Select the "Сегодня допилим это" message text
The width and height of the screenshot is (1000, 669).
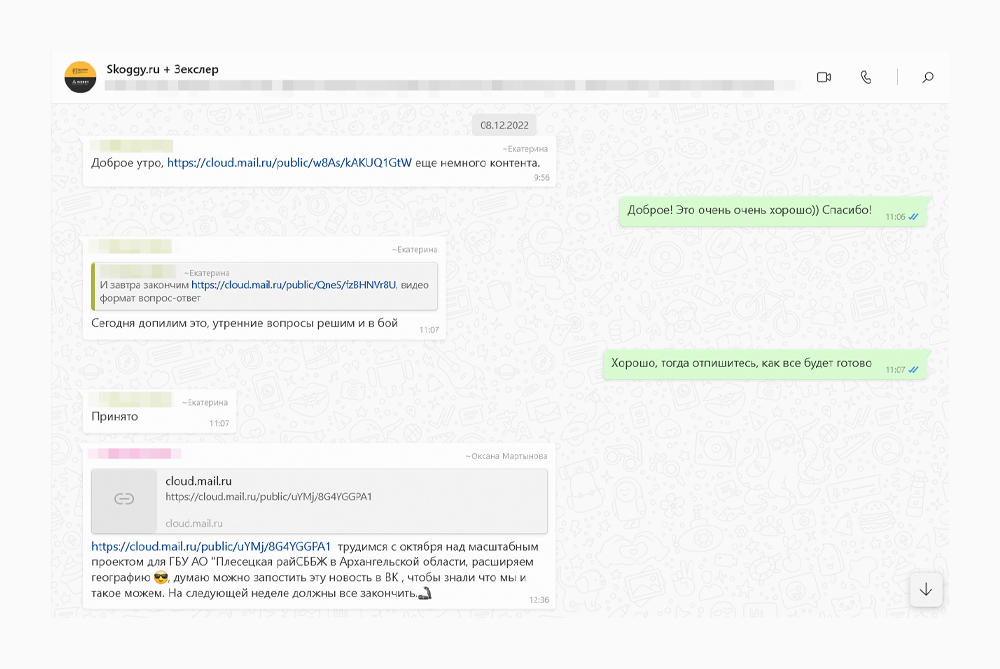[244, 323]
